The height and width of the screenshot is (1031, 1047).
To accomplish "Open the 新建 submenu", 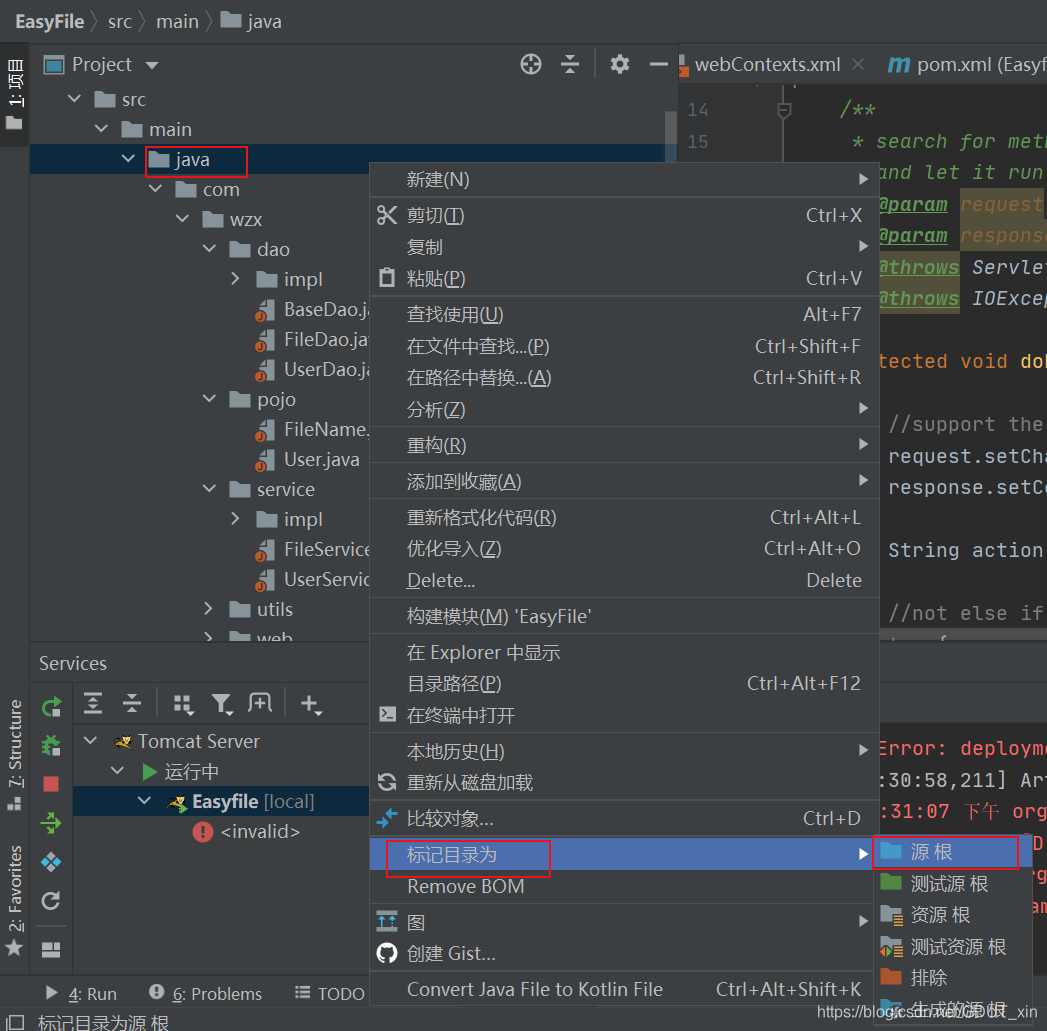I will click(624, 179).
